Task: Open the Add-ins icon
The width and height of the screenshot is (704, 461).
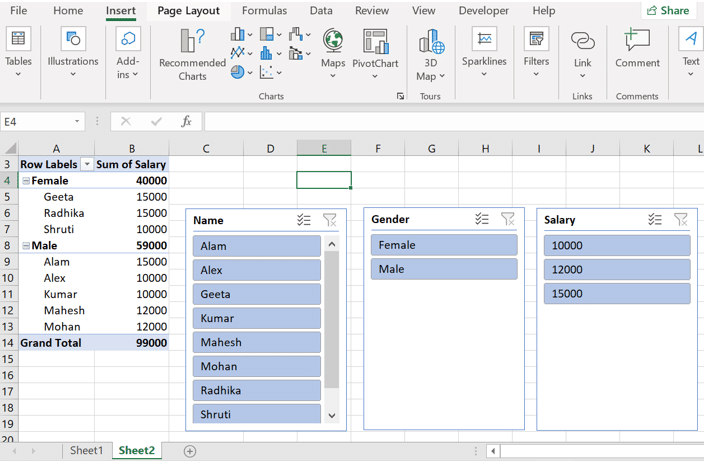Action: tap(128, 39)
